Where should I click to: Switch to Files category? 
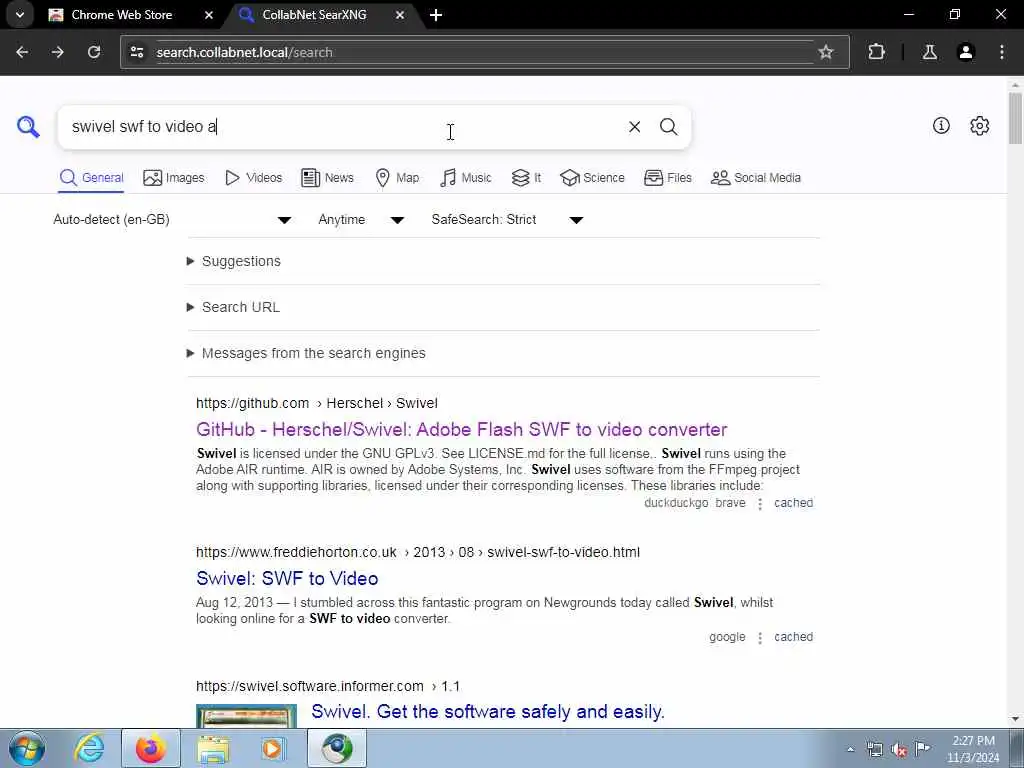(x=667, y=178)
